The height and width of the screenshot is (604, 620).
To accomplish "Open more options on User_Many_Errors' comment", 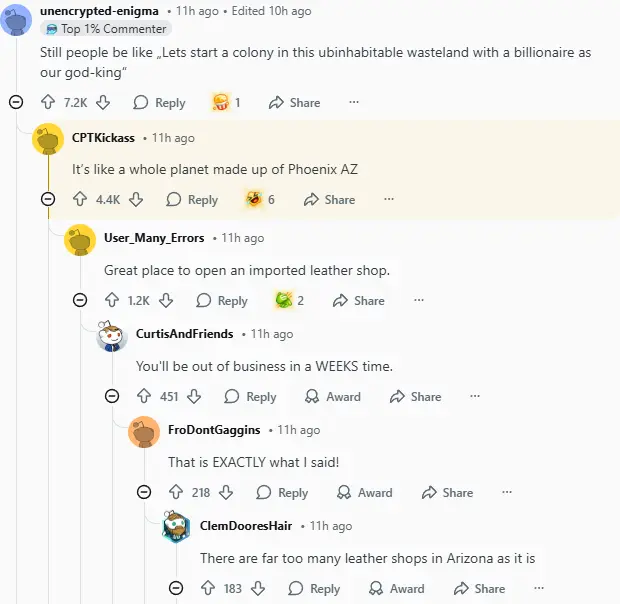I will [x=419, y=300].
